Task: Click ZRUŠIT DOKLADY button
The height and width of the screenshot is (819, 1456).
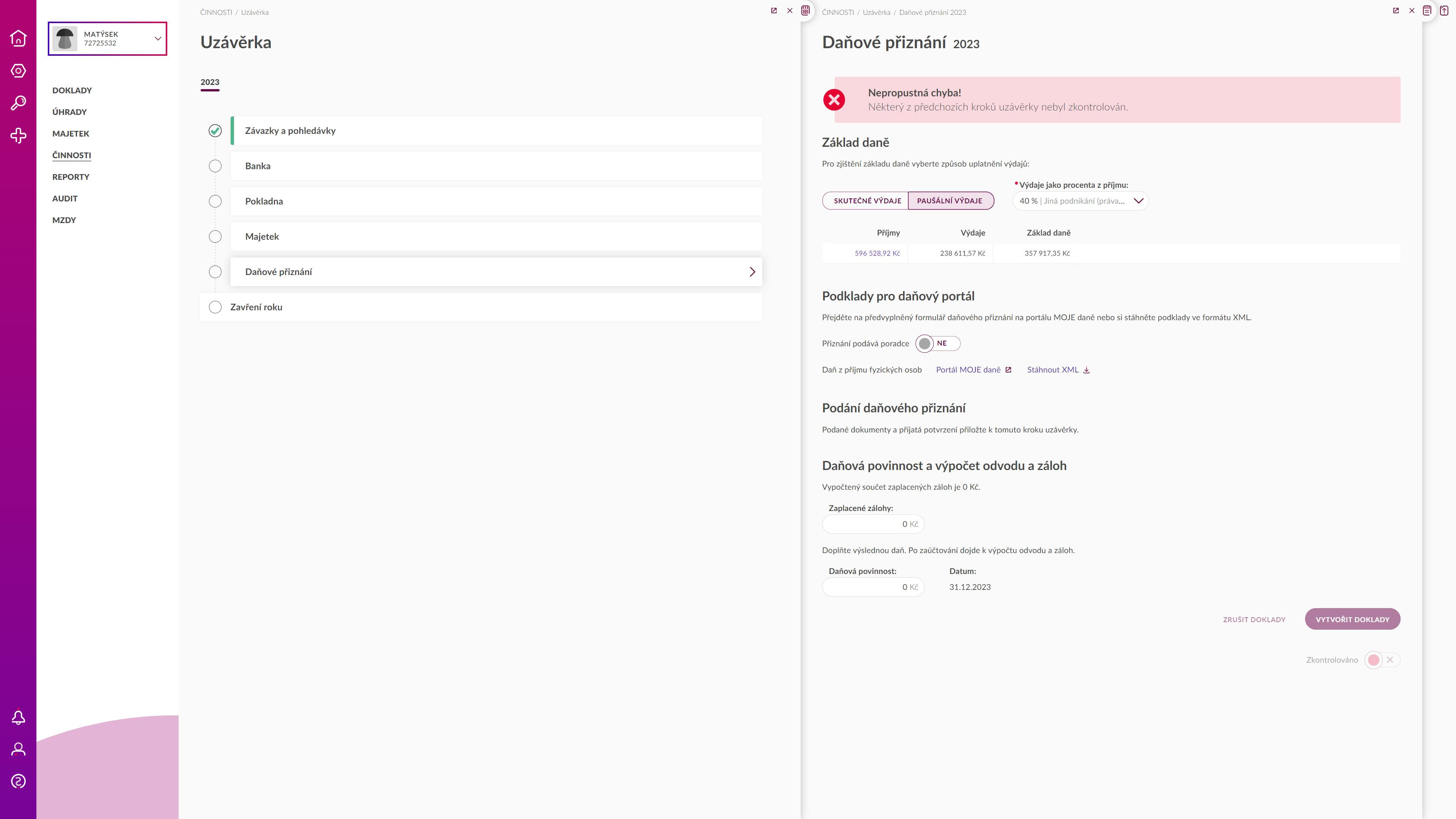Action: (x=1254, y=619)
